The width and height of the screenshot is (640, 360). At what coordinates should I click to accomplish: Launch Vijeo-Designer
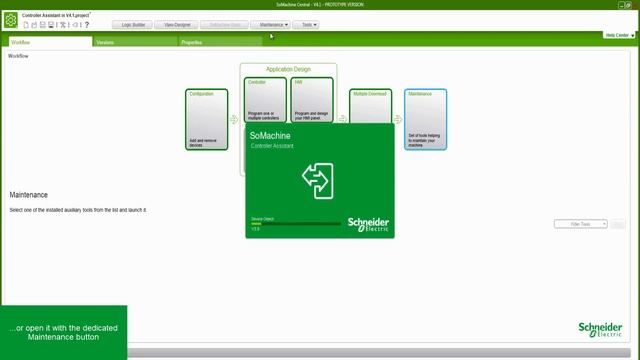176,25
